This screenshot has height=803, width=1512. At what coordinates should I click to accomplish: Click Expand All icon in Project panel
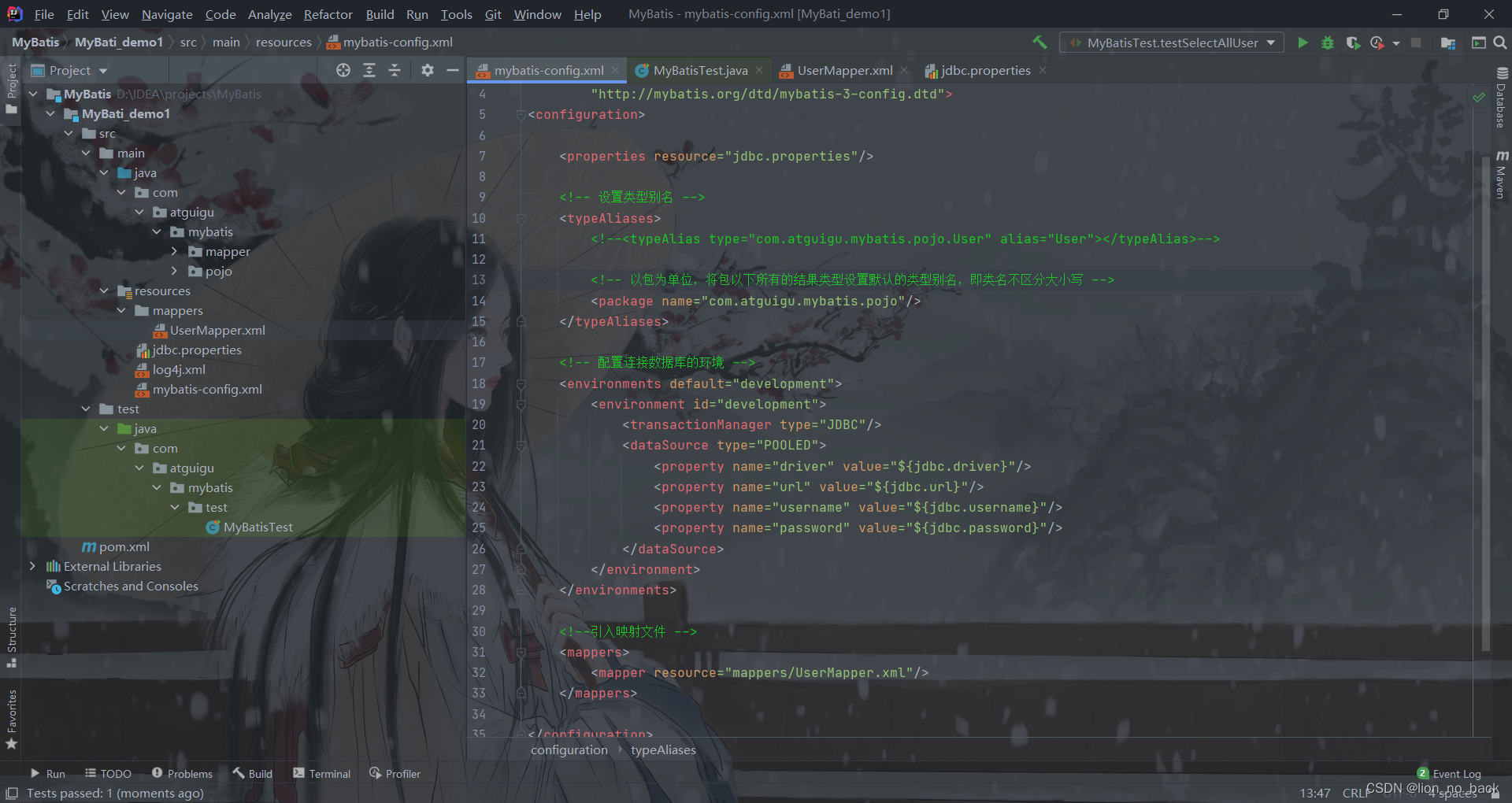point(369,70)
